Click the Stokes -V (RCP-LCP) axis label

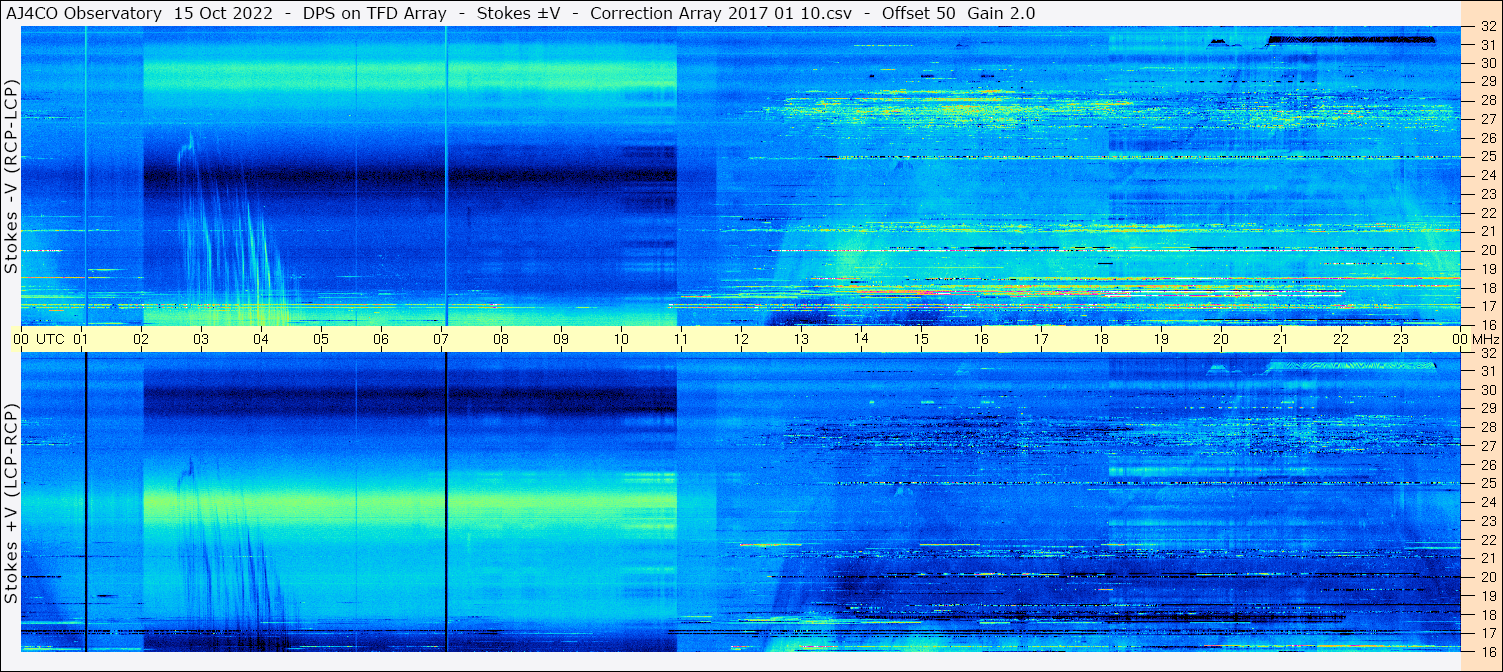[11, 178]
